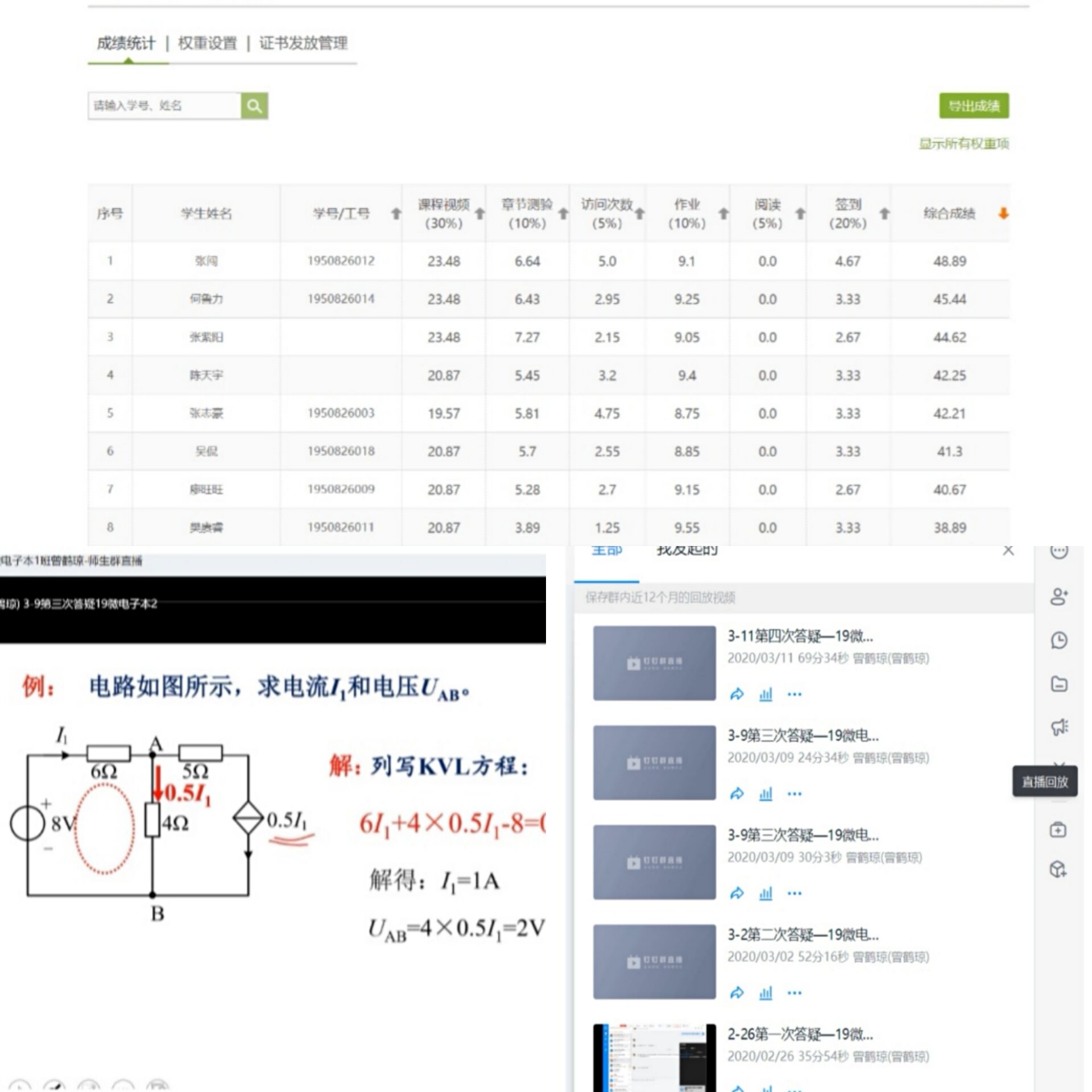Sort by 课程视频 (30%) column arrow
Image resolution: width=1092 pixels, height=1092 pixels.
click(x=479, y=214)
